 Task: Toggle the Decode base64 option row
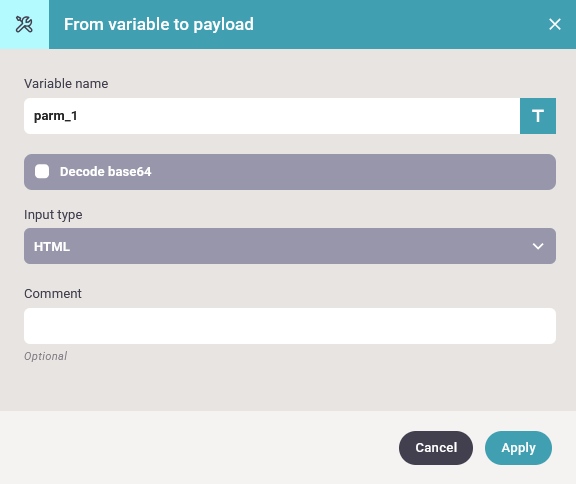(290, 172)
